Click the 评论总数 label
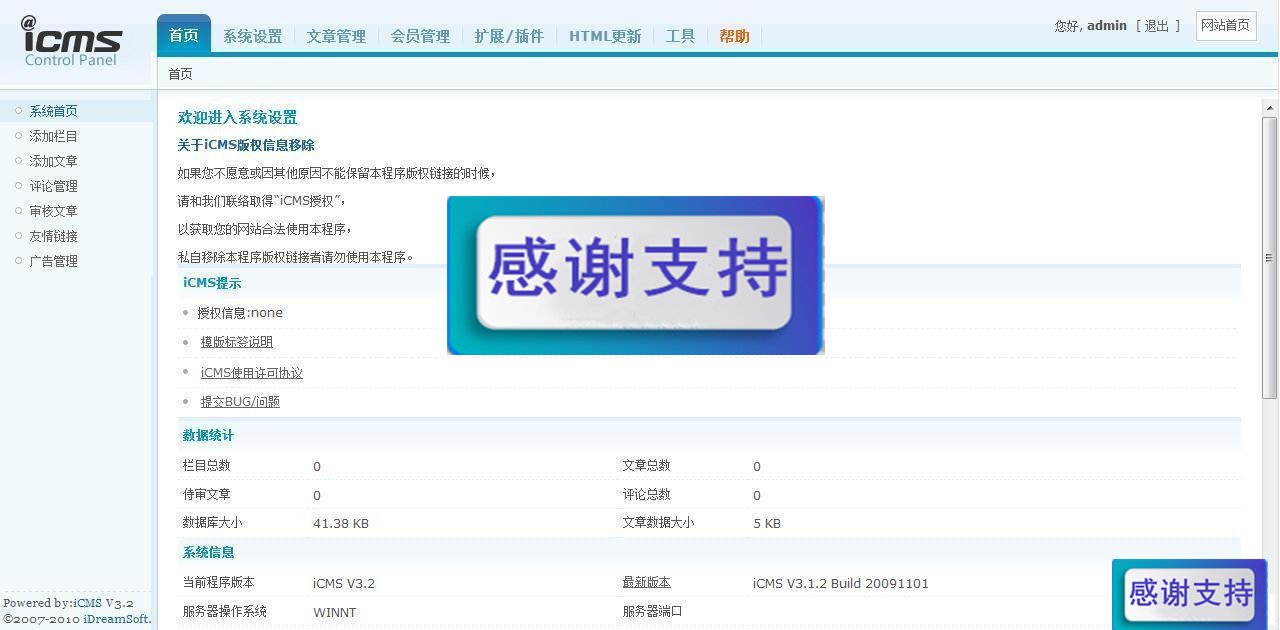Image resolution: width=1280 pixels, height=630 pixels. 647,494
